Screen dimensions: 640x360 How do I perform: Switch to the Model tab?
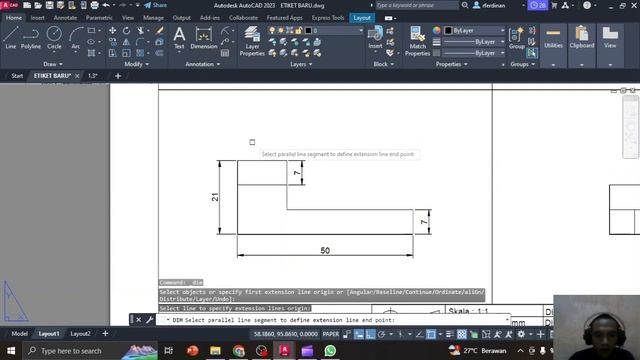point(19,333)
